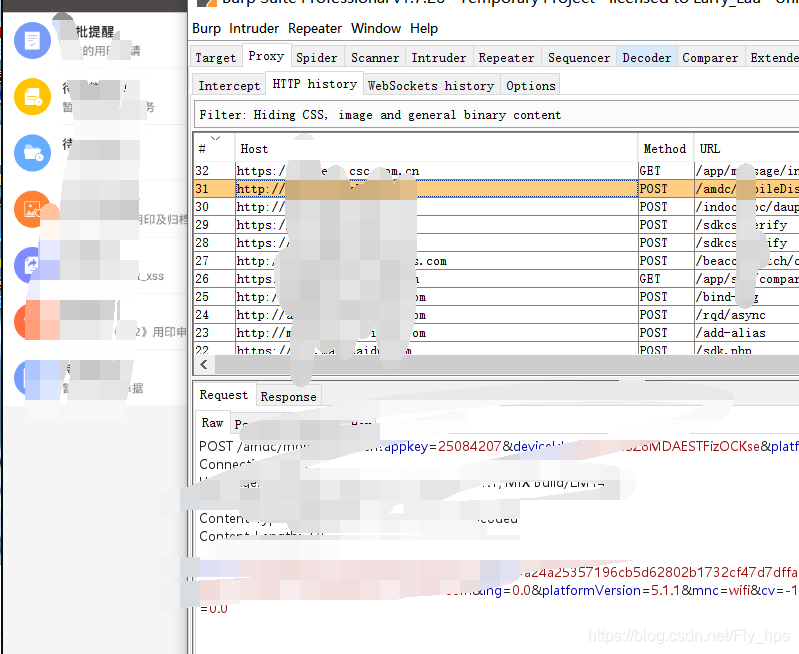This screenshot has height=654, width=799.
Task: Select history row number 28
Action: [x=496, y=243]
